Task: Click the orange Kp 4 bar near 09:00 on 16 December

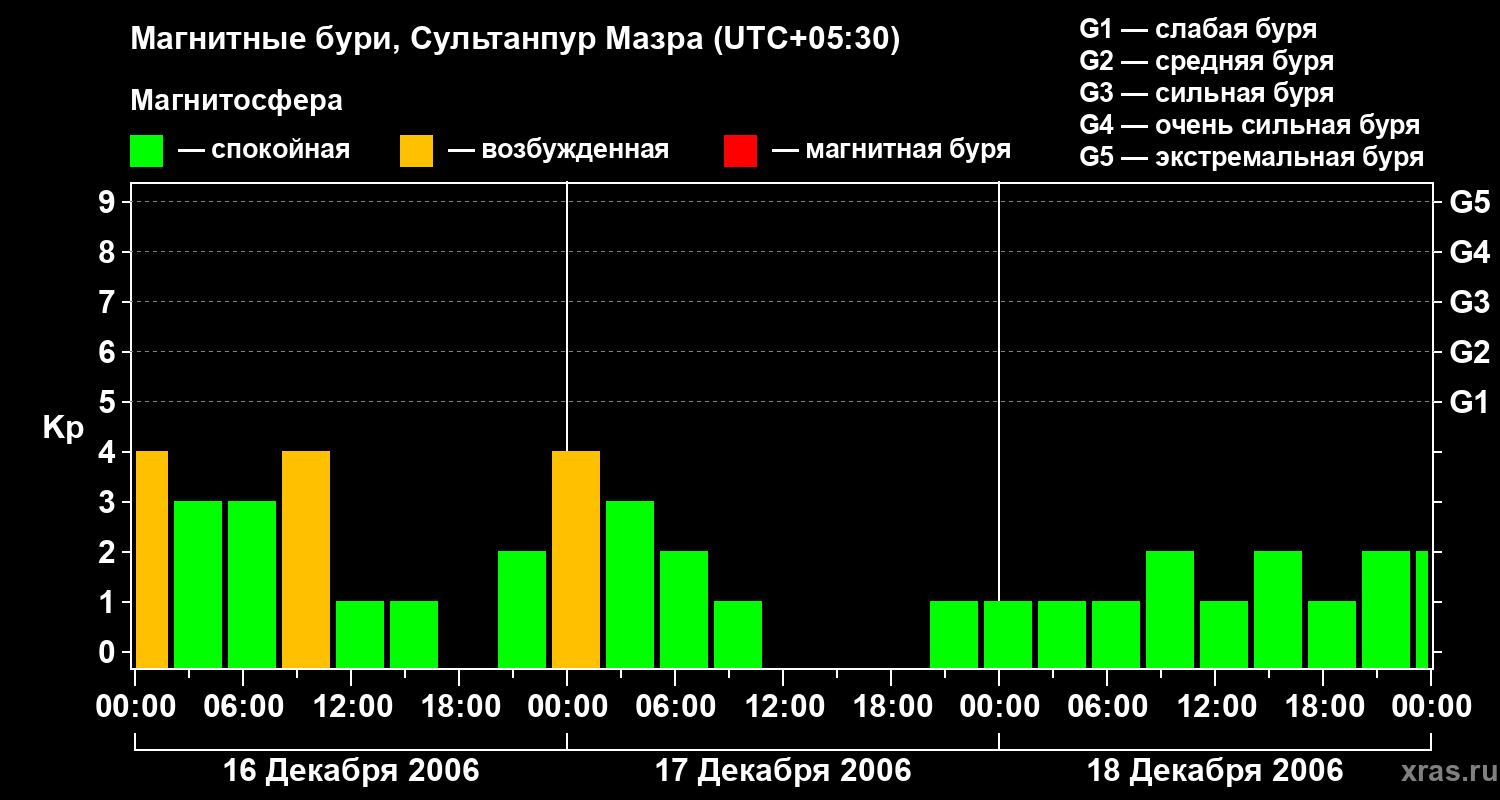Action: tap(306, 560)
